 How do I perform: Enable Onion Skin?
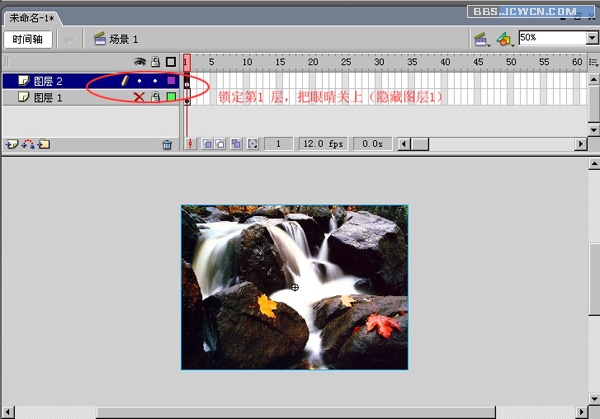(207, 144)
